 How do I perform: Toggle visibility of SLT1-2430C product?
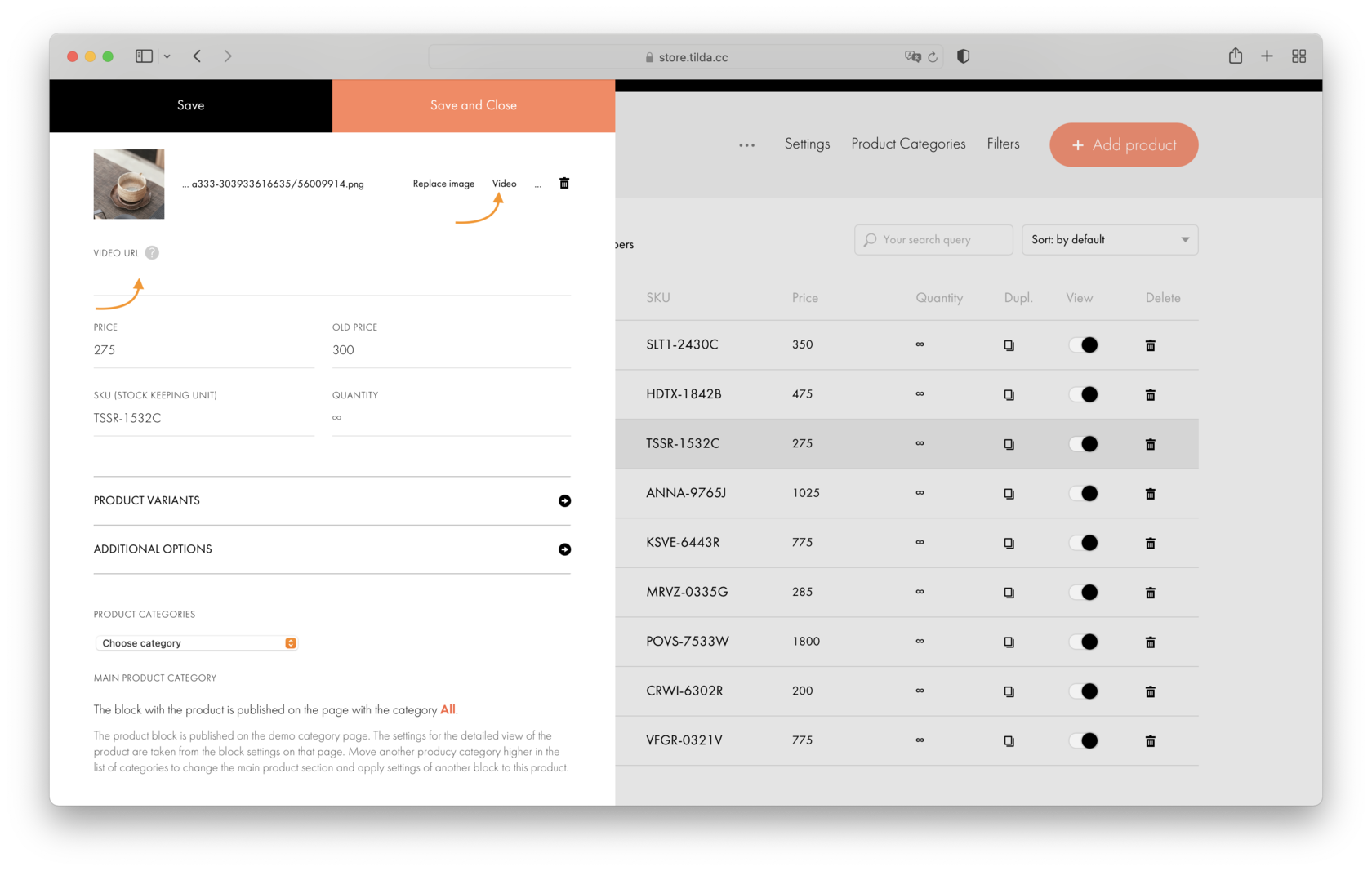[1084, 345]
